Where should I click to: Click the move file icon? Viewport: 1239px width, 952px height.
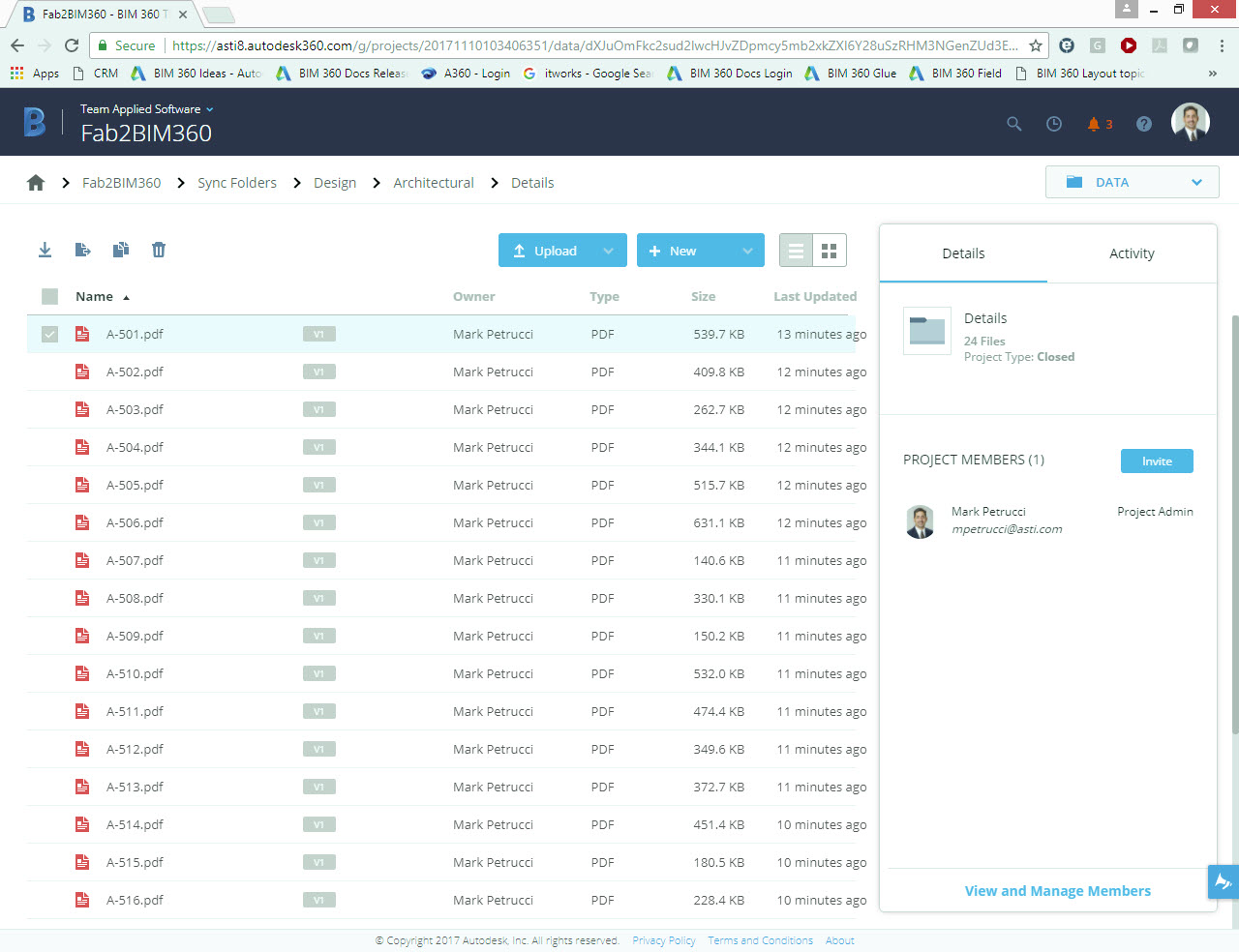pyautogui.click(x=82, y=250)
